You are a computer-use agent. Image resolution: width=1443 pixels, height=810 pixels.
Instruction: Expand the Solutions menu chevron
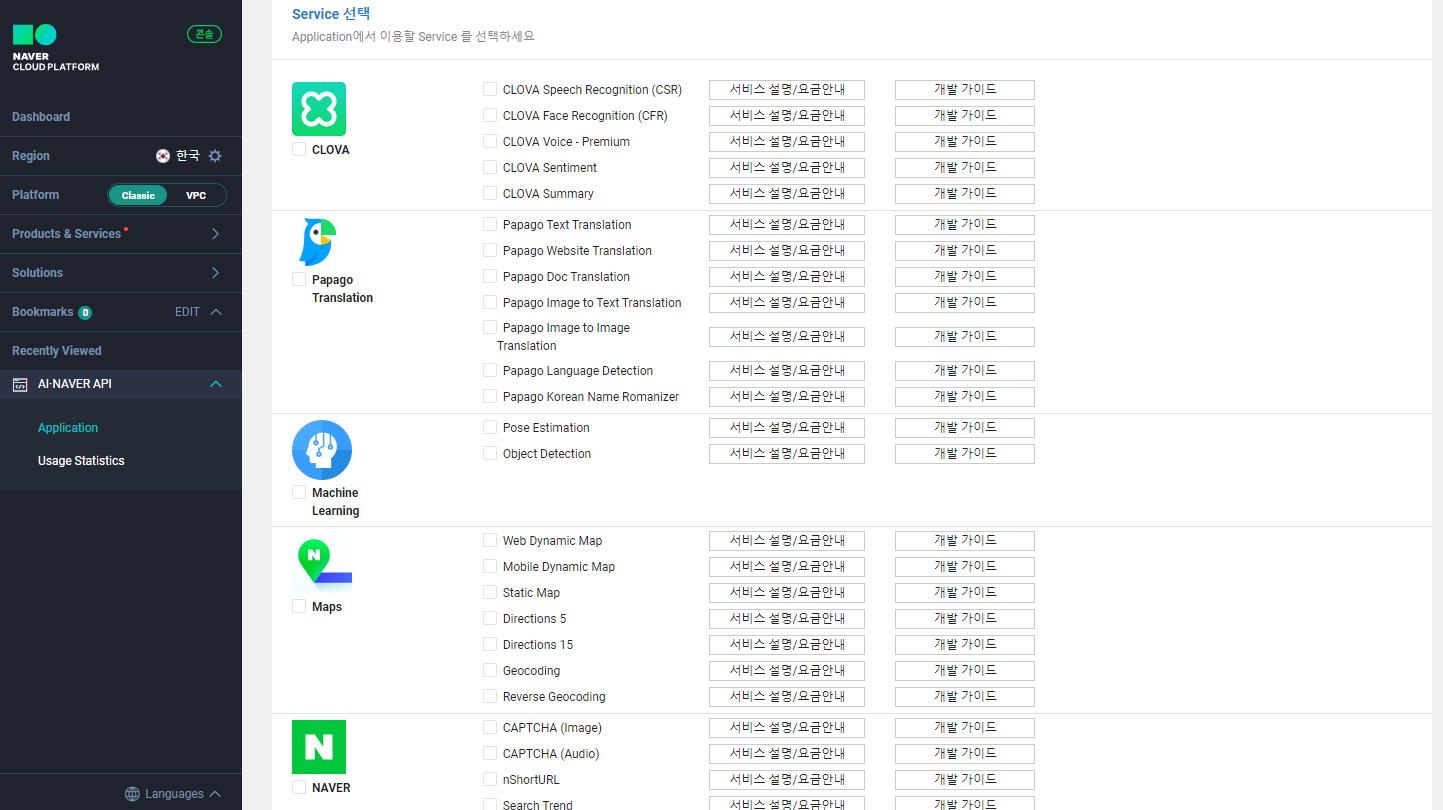pyautogui.click(x=216, y=273)
